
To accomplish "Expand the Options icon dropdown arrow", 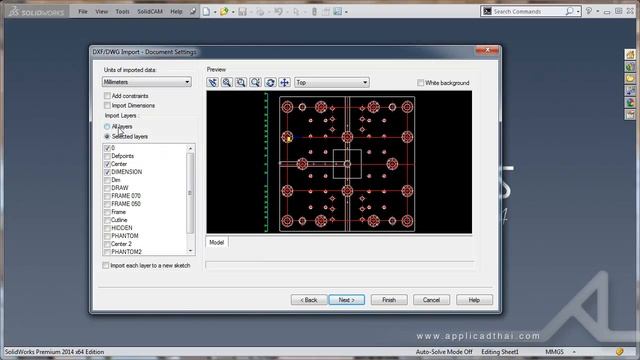I will pos(347,12).
